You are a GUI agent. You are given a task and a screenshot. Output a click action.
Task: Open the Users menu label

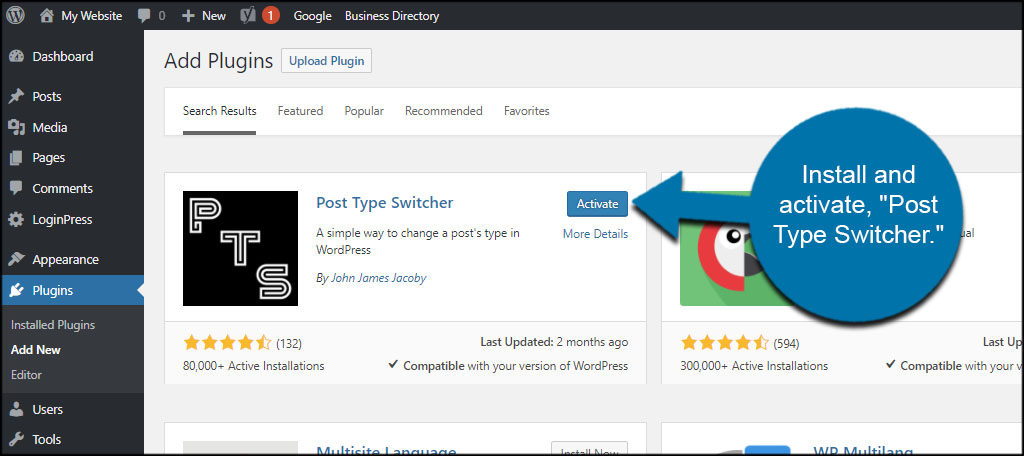[48, 410]
